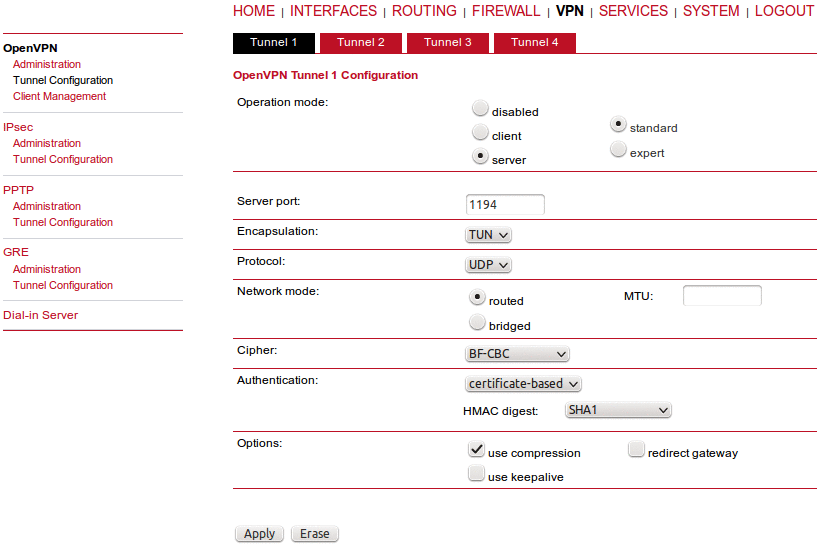817x545 pixels.
Task: Click the HMAC digest label
Action: pos(501,411)
